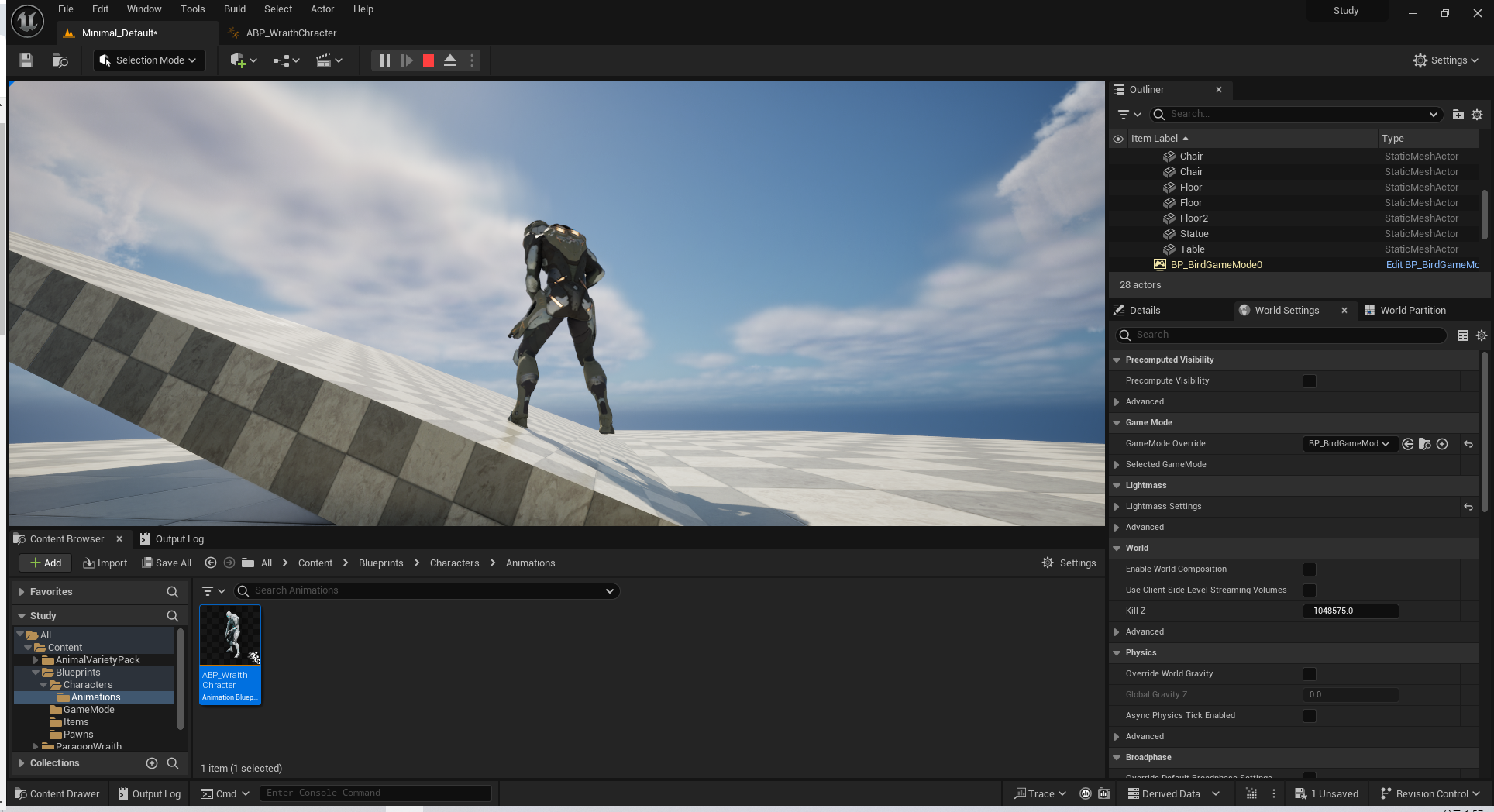This screenshot has width=1494, height=812.
Task: Click the Kill Z value field
Action: 1351,611
